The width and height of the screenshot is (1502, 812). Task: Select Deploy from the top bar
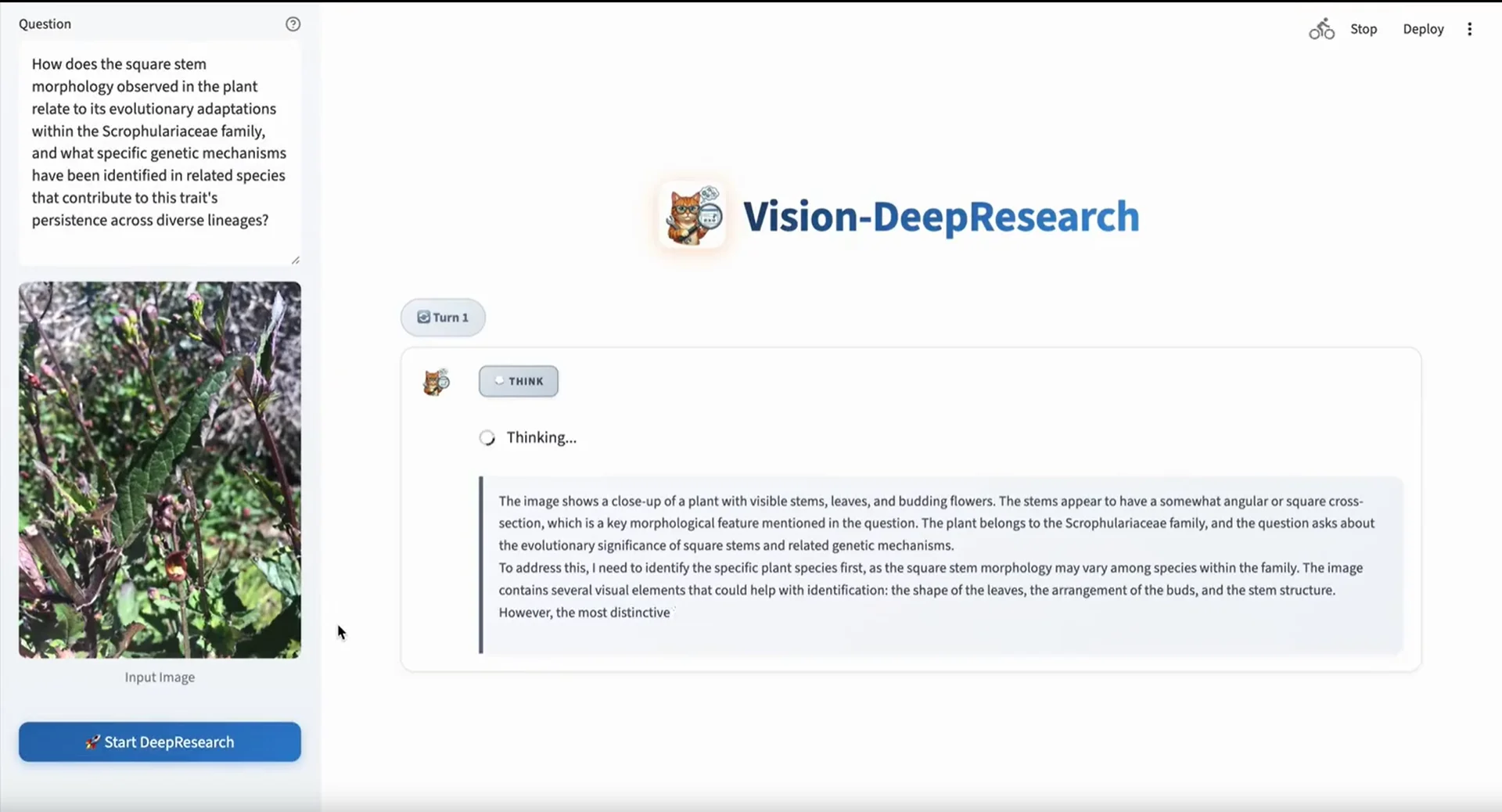pos(1423,29)
